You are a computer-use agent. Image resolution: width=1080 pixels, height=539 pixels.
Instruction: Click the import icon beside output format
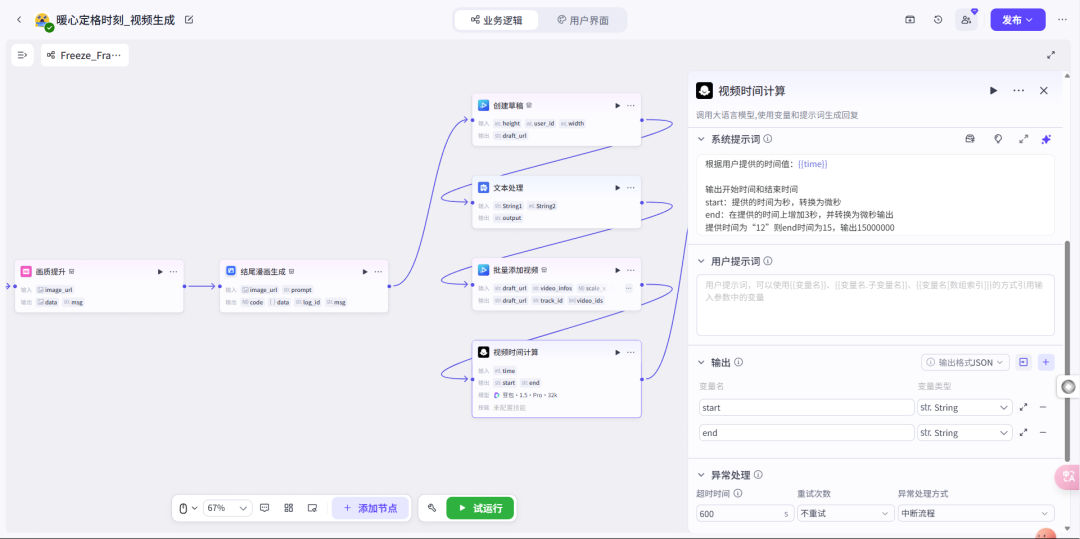point(1024,362)
